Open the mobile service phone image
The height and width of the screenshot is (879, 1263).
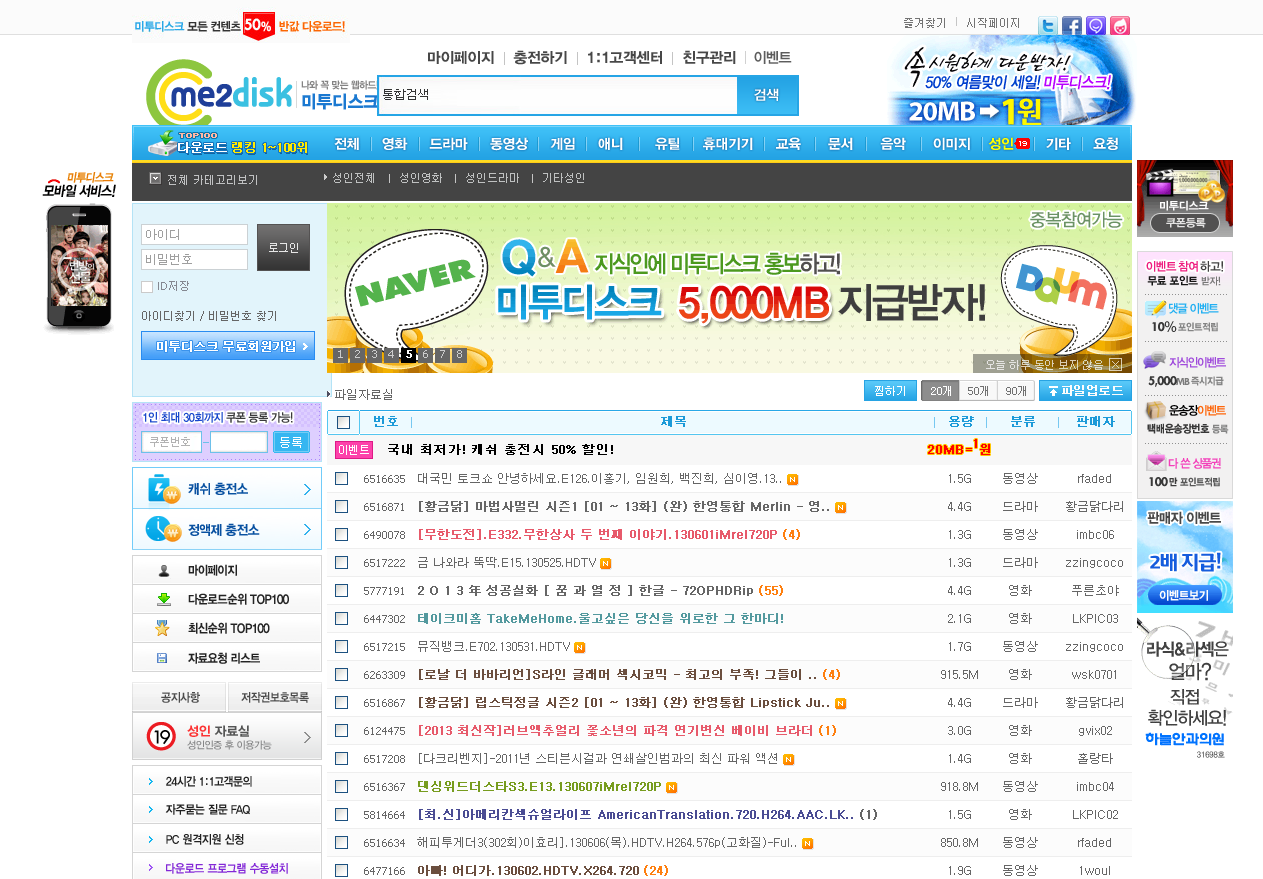[78, 267]
